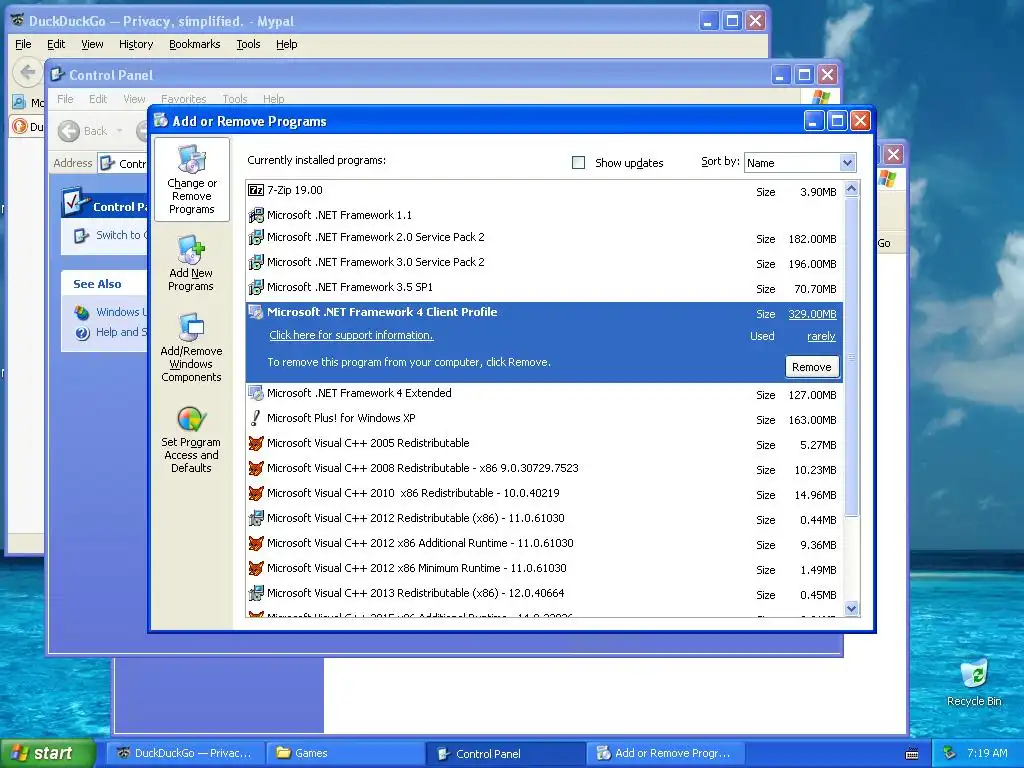Switch to Control Panel taskbar button
This screenshot has width=1024, height=768.
pyautogui.click(x=504, y=753)
